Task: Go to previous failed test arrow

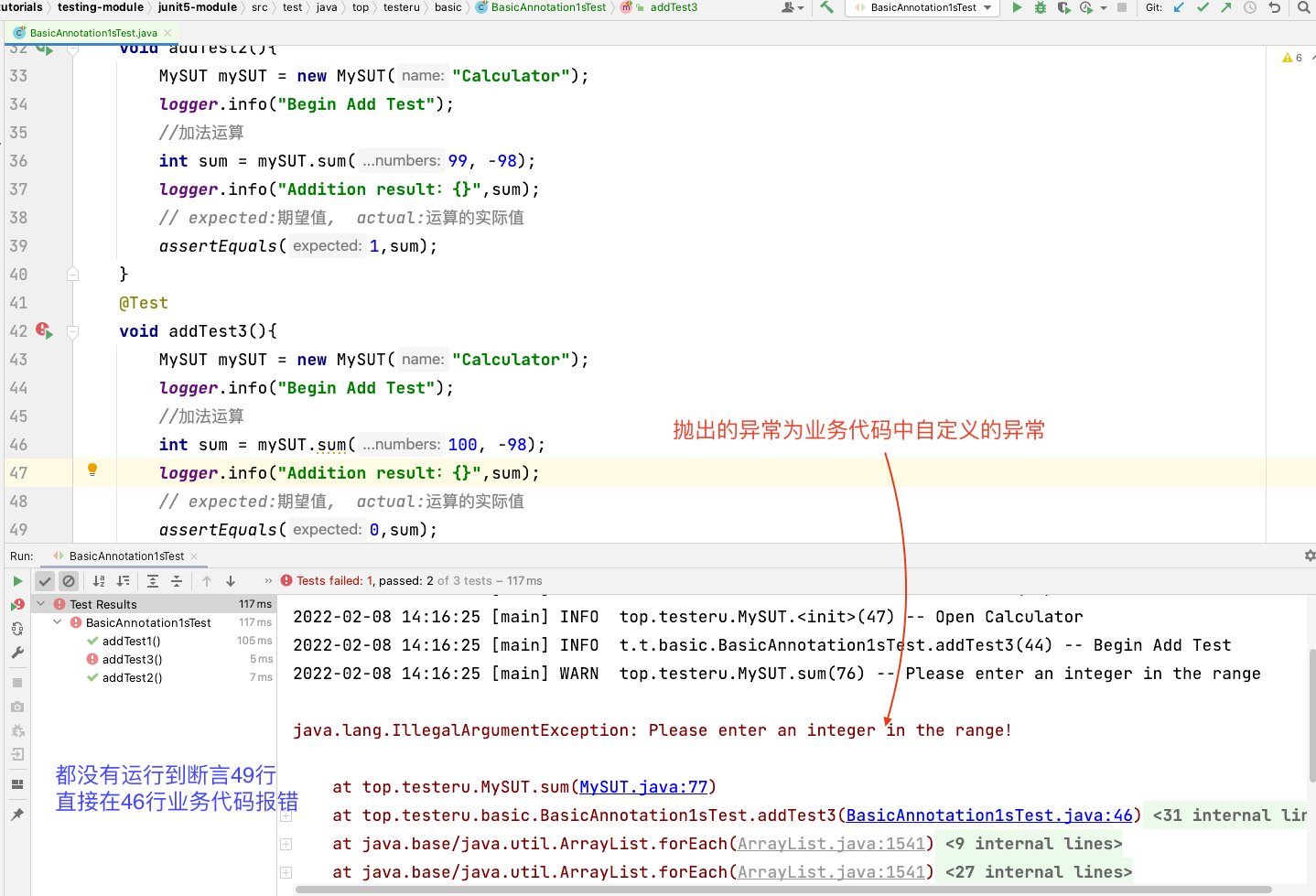Action: pyautogui.click(x=207, y=581)
